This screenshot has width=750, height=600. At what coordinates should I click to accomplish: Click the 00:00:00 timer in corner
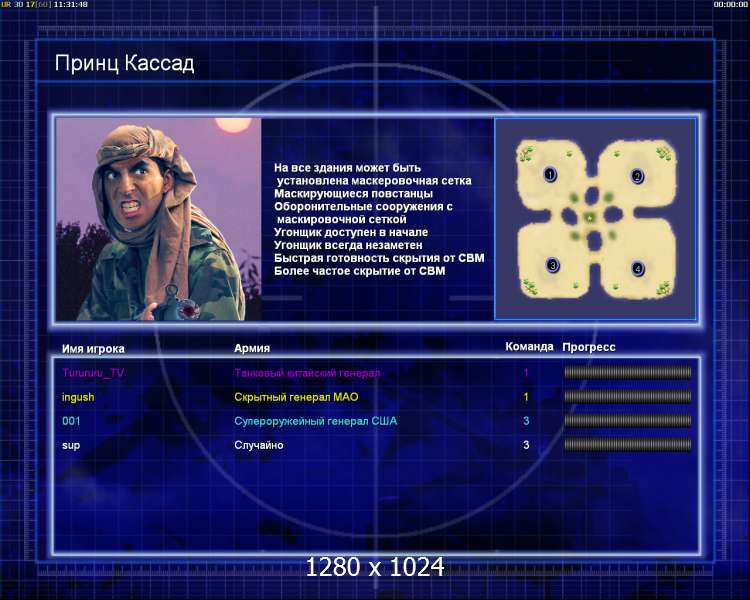(x=730, y=4)
